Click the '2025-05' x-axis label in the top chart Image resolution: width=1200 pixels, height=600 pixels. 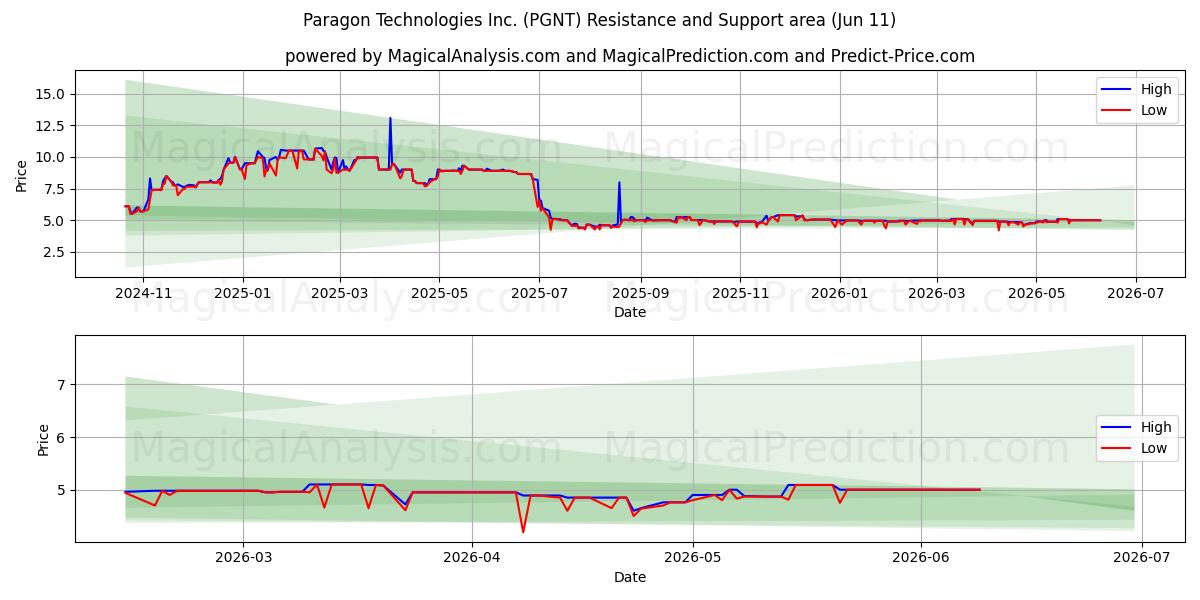438,293
